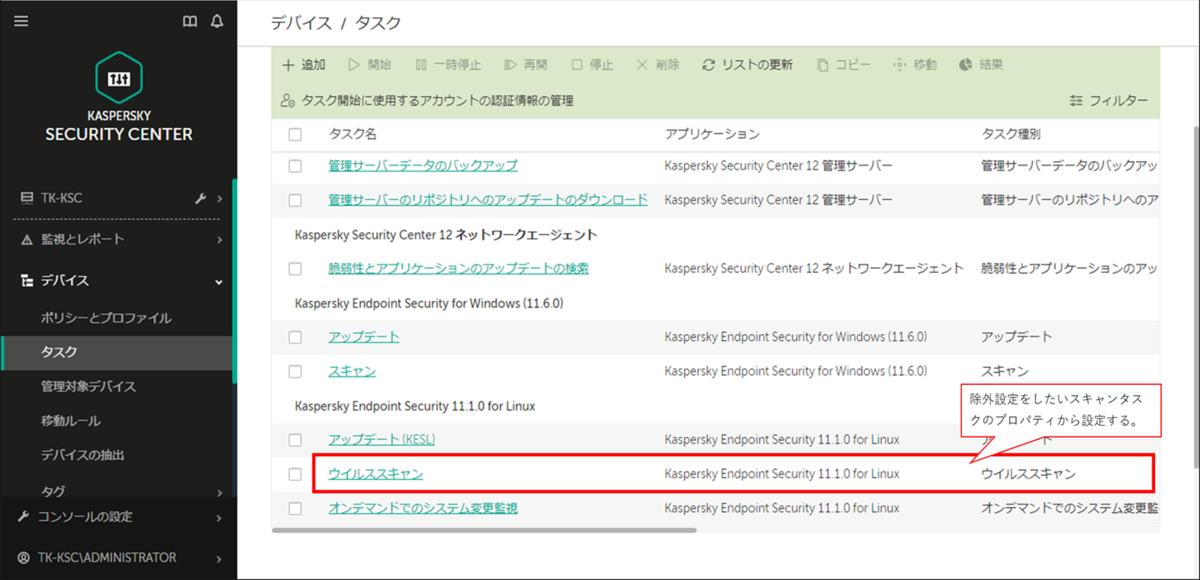Expand the TK-KSC\ADMINISTRATOR account menu
Viewport: 1200px width, 580px height.
coord(219,558)
